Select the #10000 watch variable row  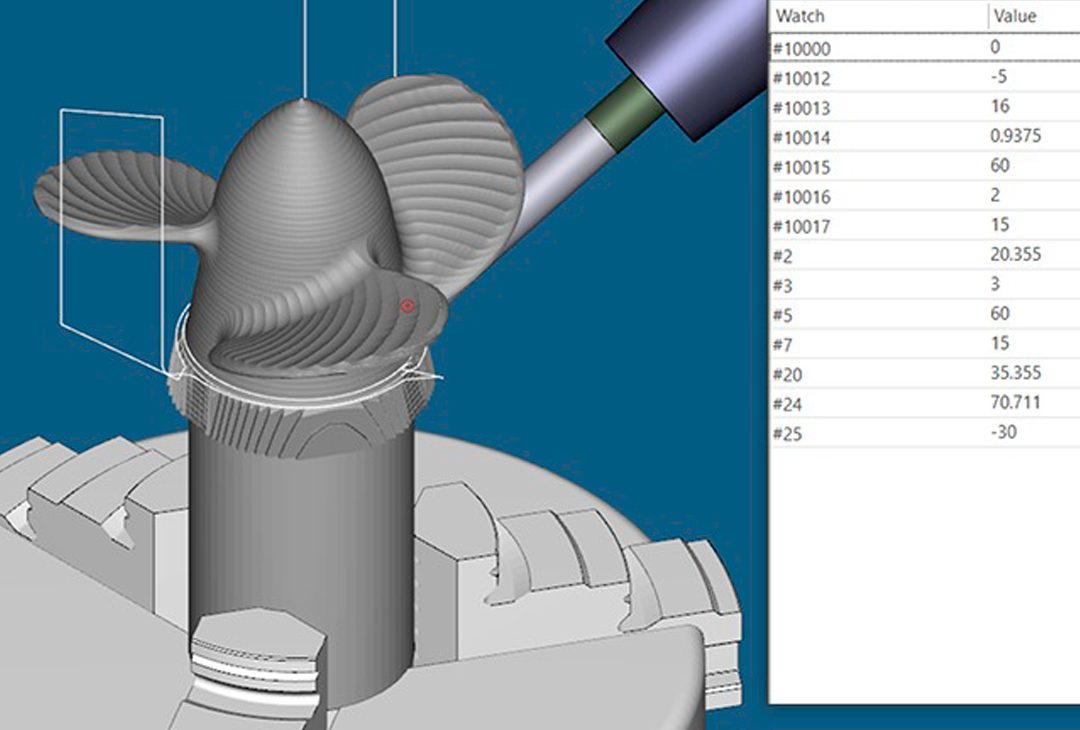tap(802, 48)
